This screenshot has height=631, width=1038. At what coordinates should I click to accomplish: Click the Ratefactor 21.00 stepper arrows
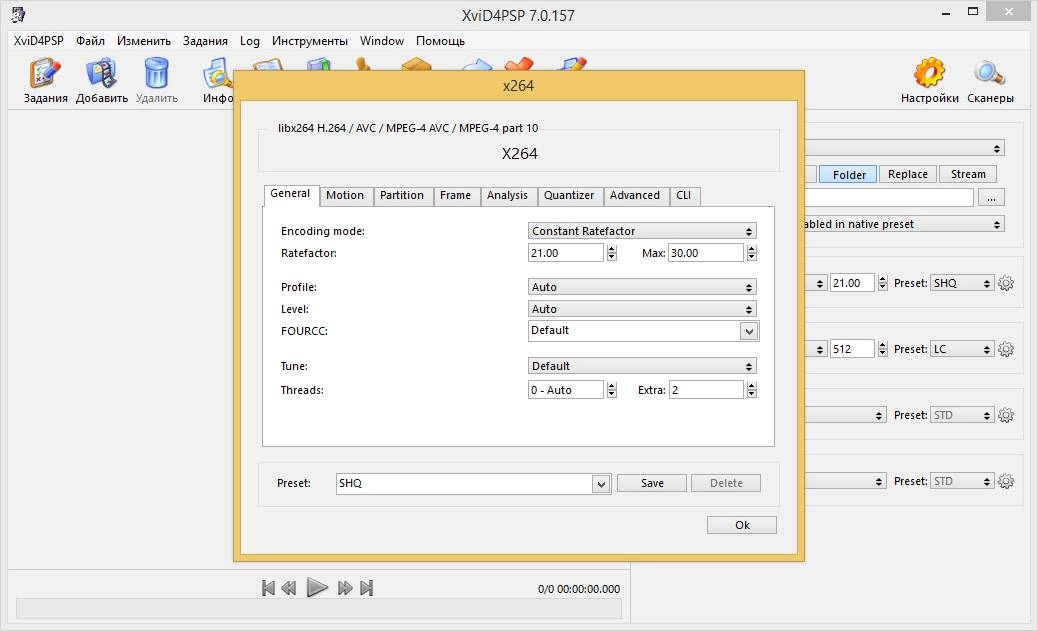pos(612,253)
